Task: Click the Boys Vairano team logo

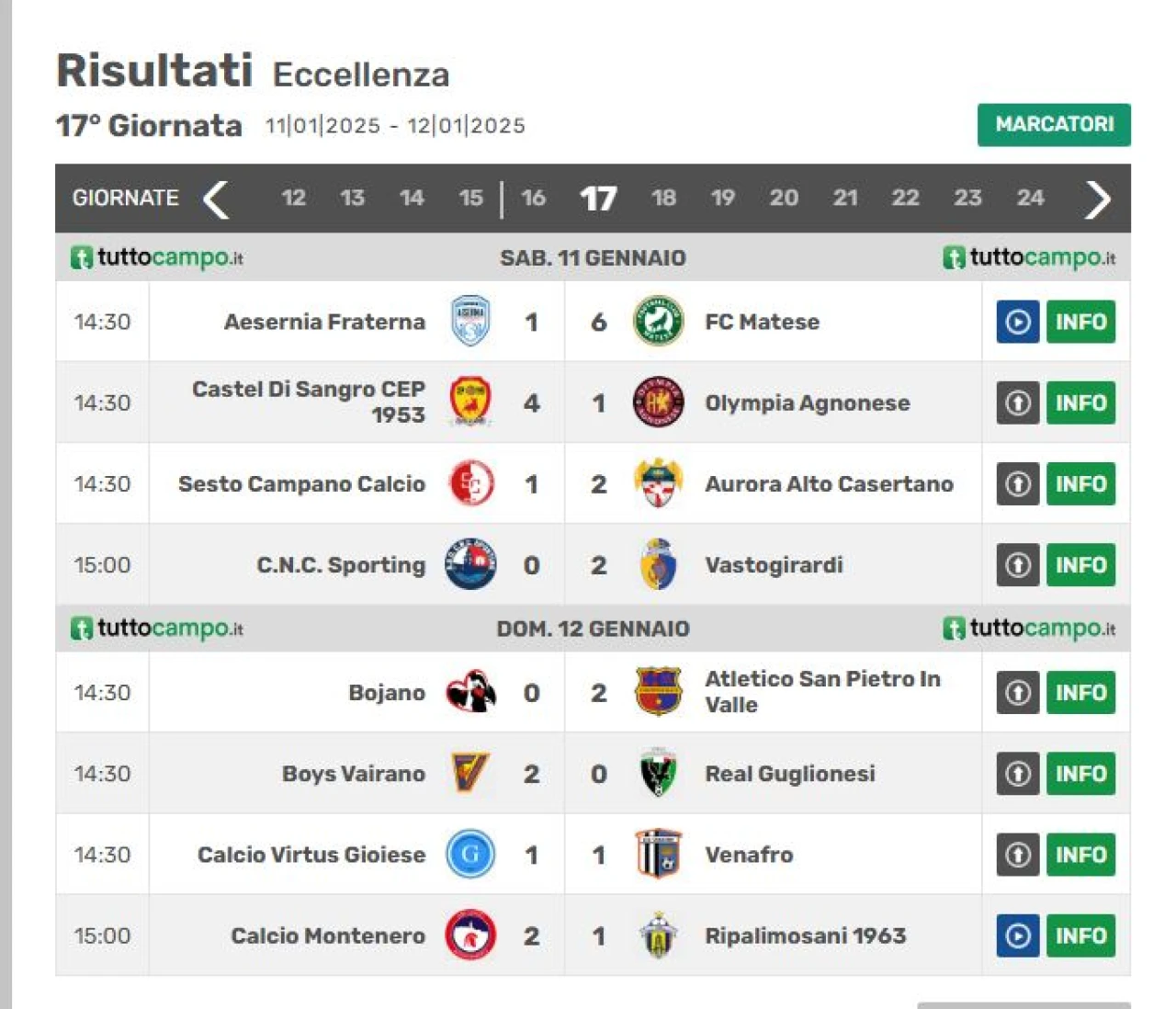Action: coord(470,773)
